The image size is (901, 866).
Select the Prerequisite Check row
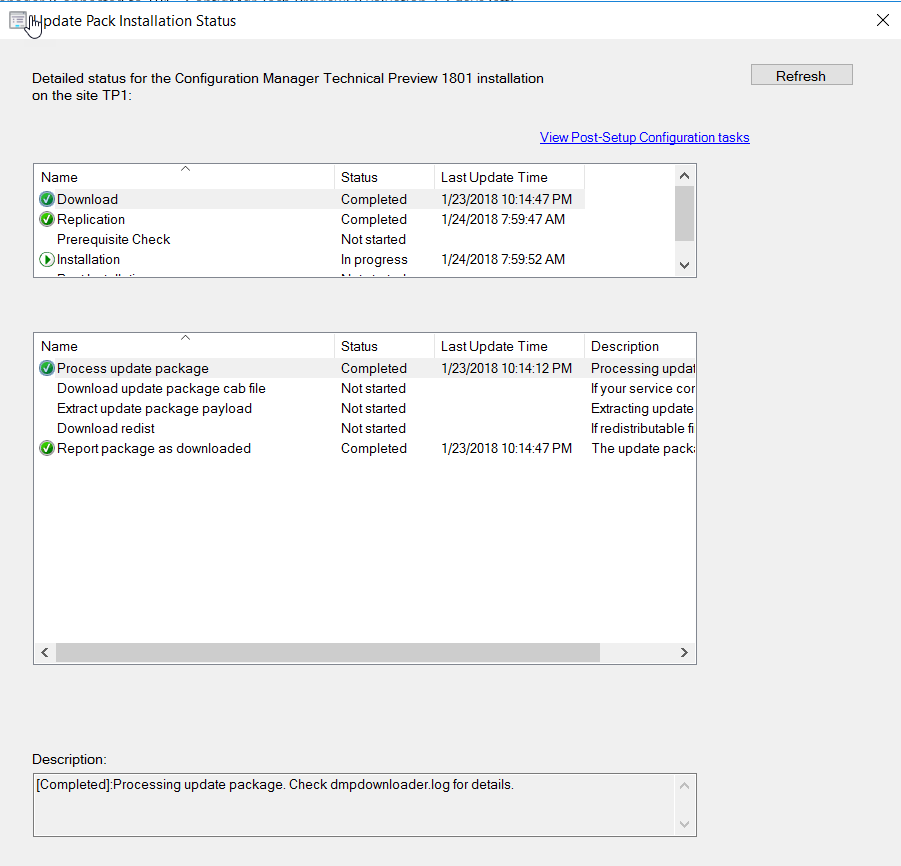point(309,240)
